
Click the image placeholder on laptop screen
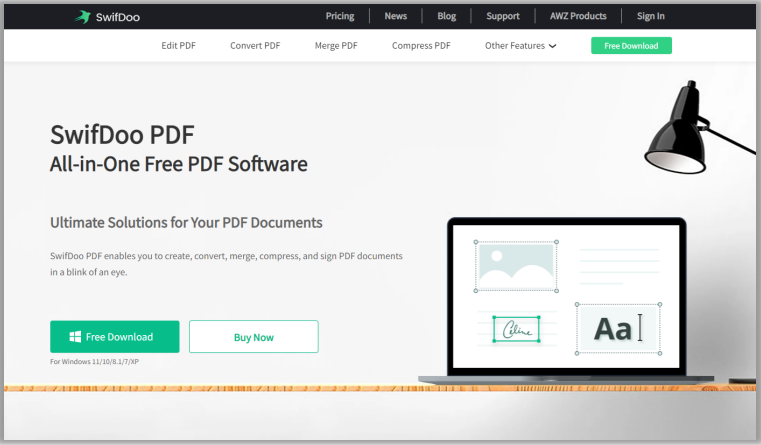click(516, 266)
